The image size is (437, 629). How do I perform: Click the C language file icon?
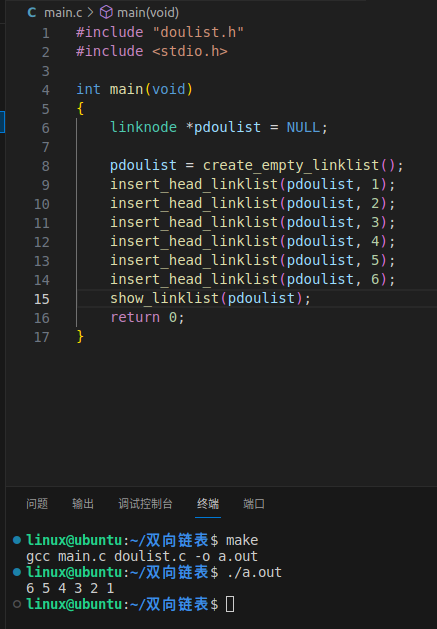coord(32,13)
